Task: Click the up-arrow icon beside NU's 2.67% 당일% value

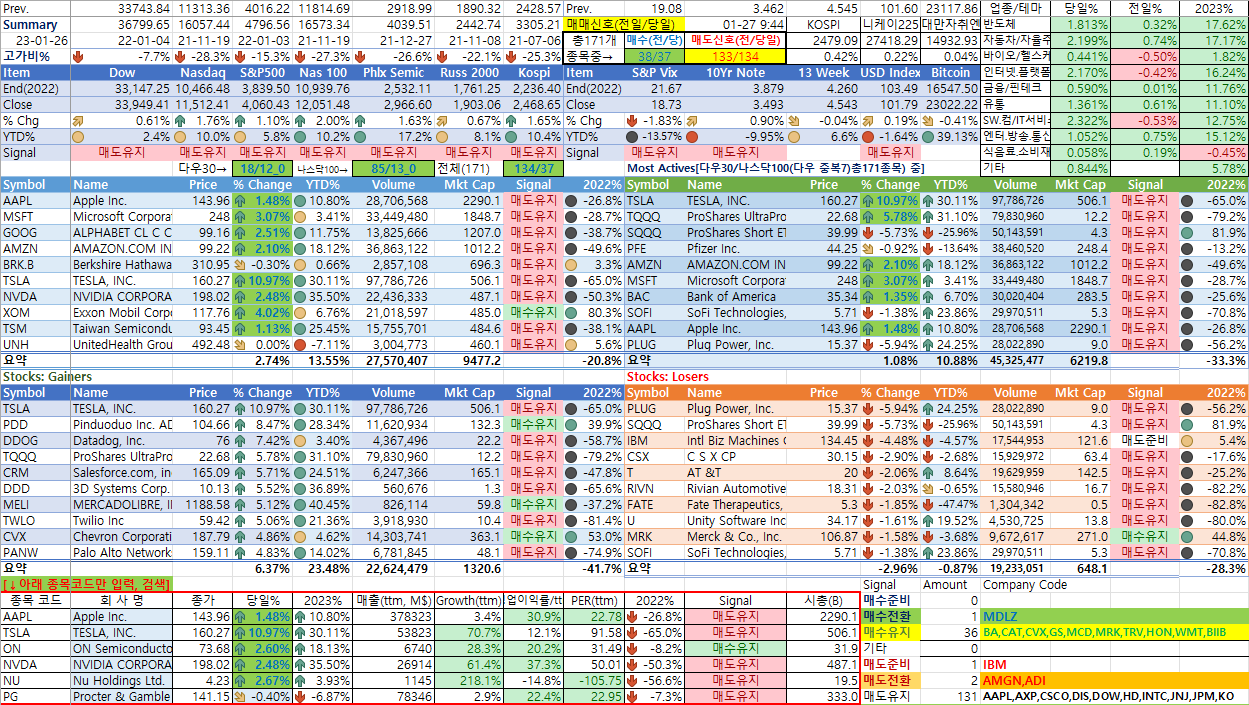Action: 240,681
